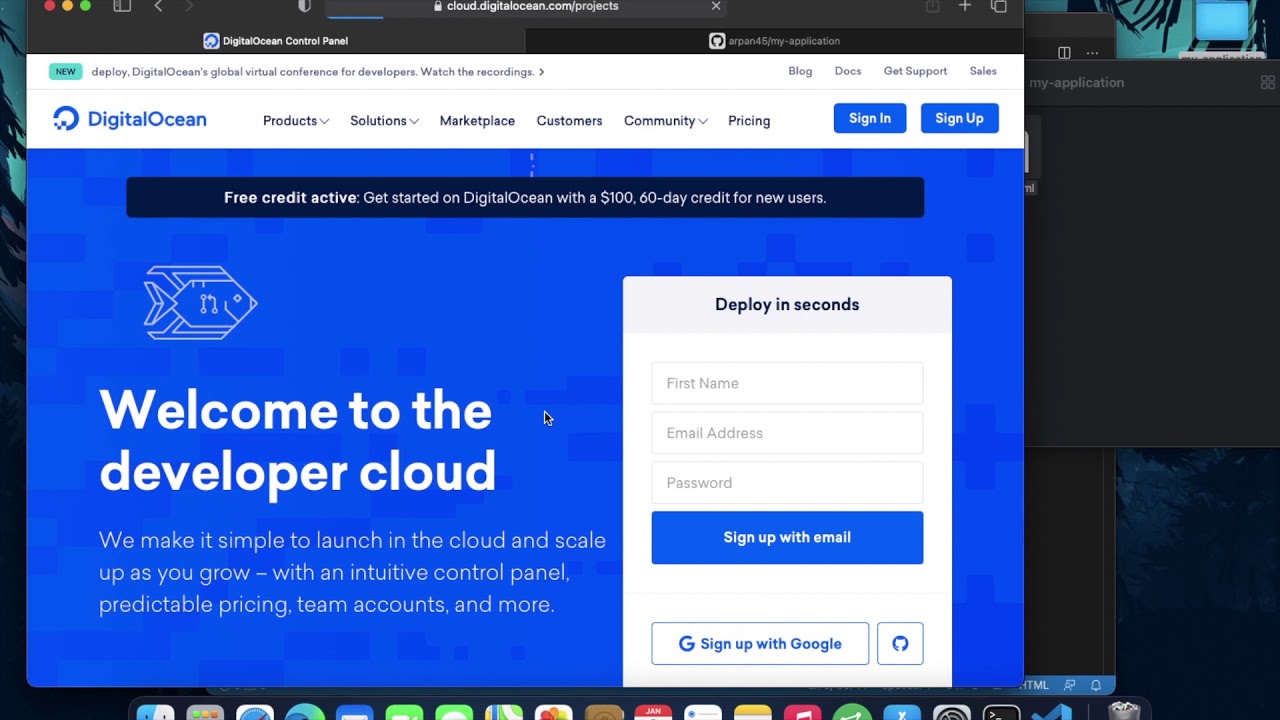Switch to arpan45/my-application tab
Screen dimensions: 1280x720
pyautogui.click(x=775, y=41)
